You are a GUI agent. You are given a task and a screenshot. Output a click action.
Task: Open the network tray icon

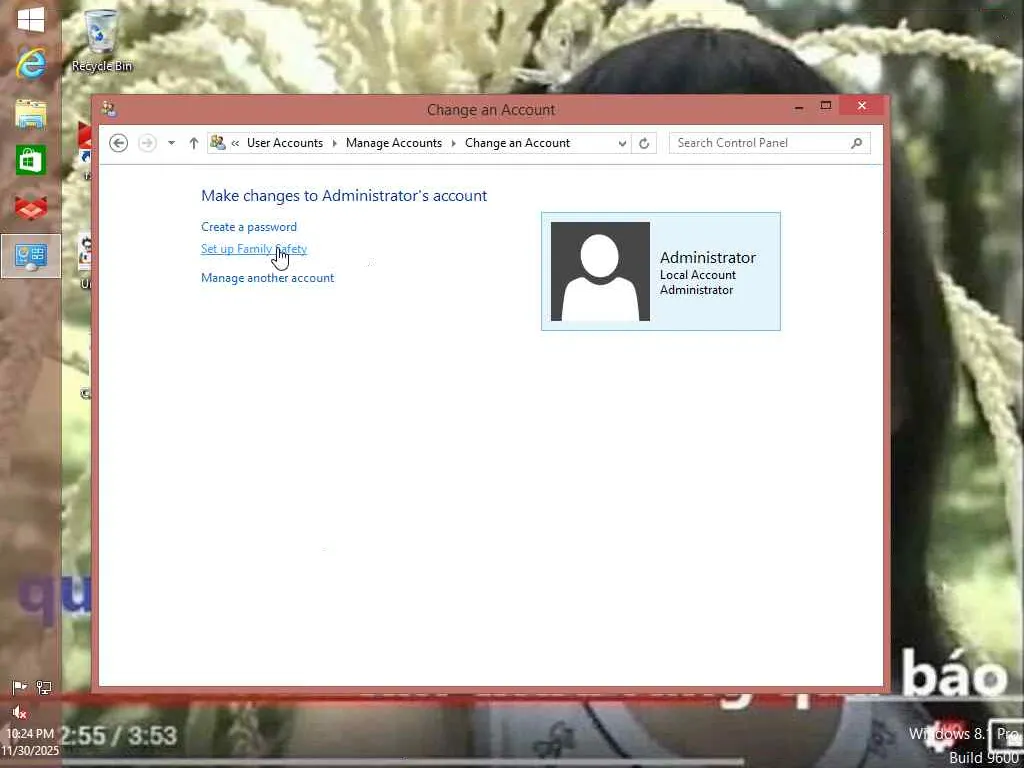click(44, 687)
